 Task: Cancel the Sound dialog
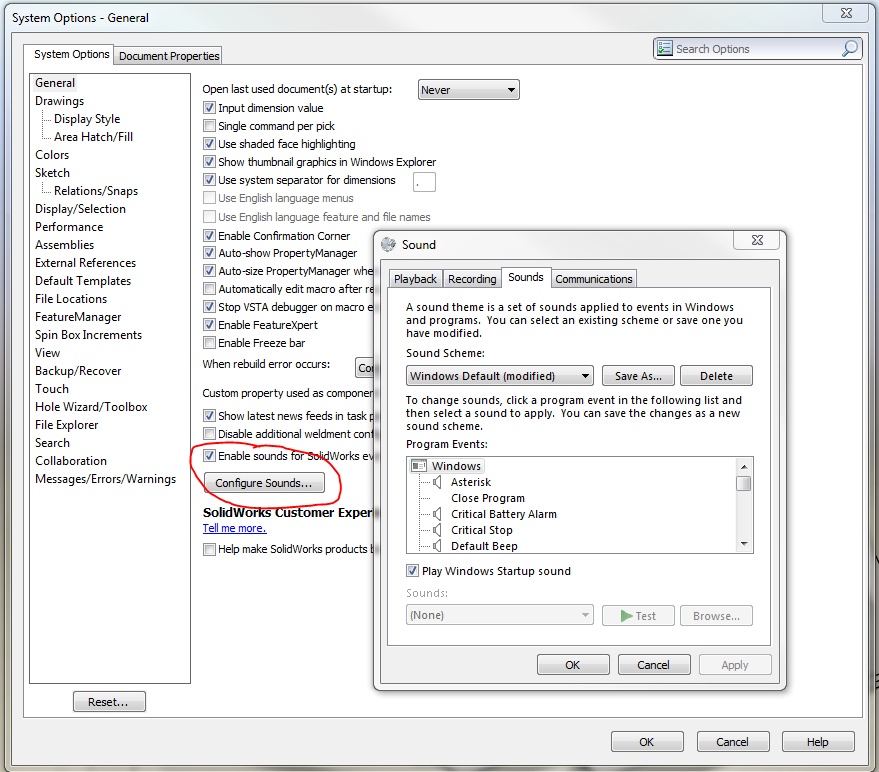point(654,665)
